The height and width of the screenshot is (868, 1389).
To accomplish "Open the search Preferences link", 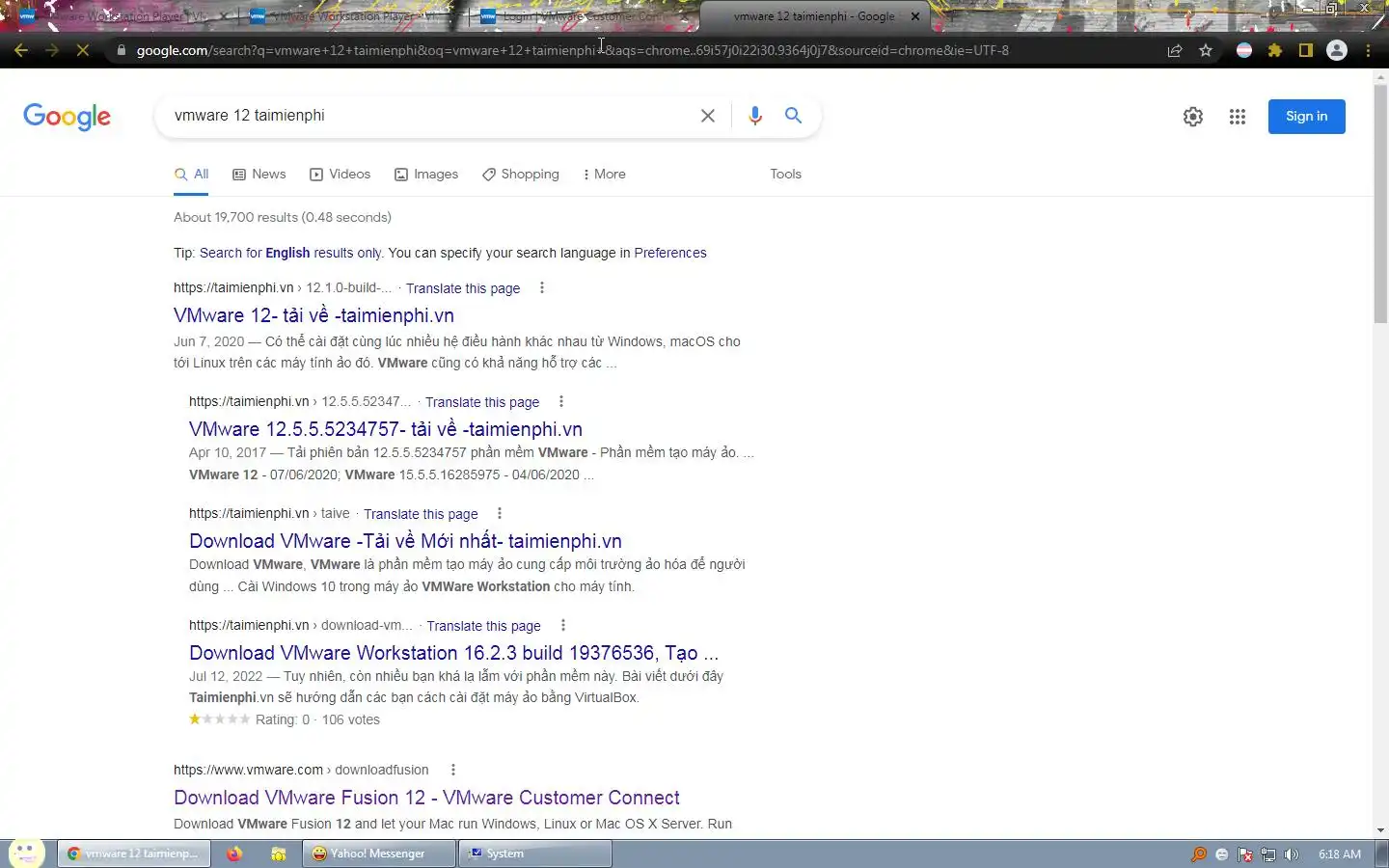I will tap(670, 253).
